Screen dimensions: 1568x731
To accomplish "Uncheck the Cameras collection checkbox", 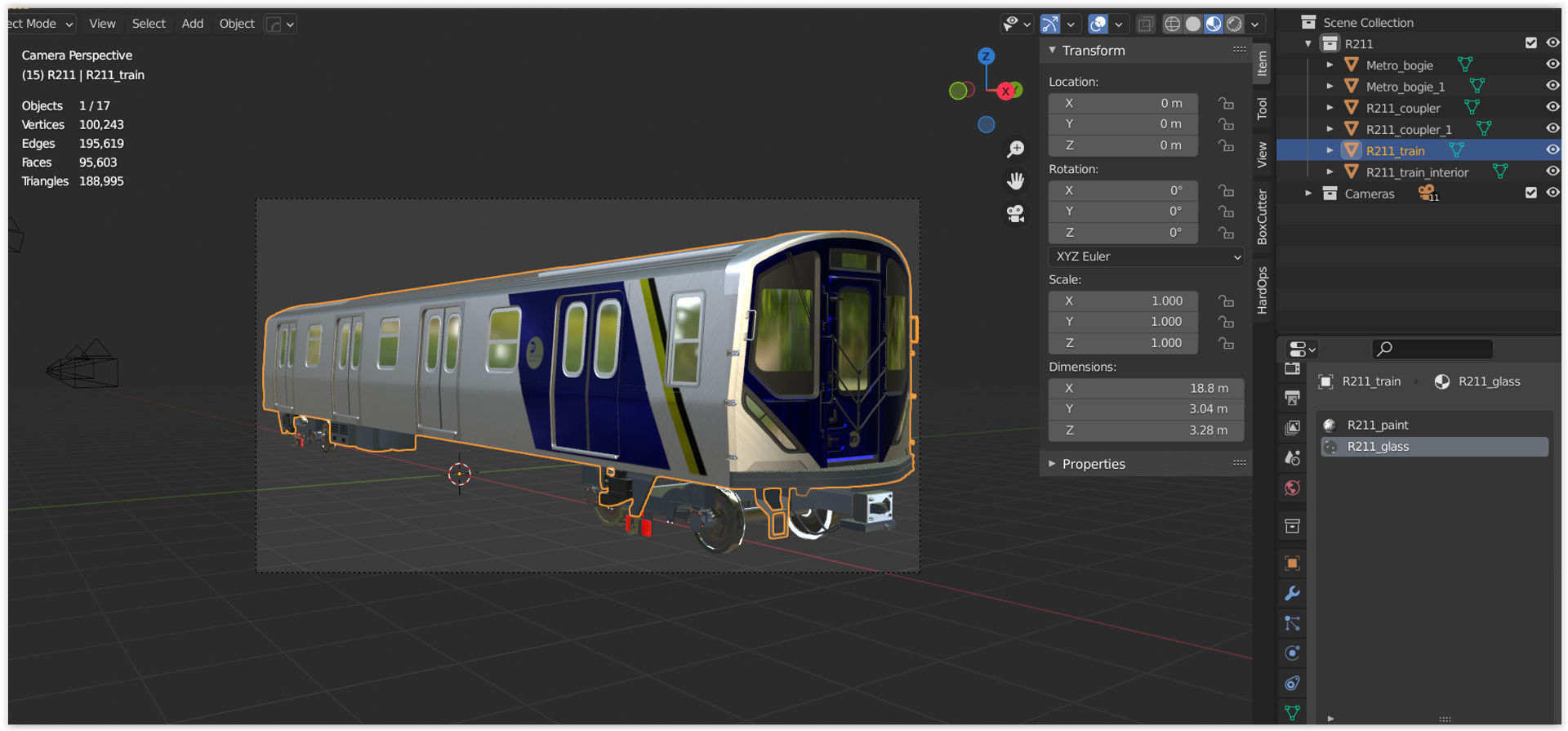I will pyautogui.click(x=1530, y=193).
